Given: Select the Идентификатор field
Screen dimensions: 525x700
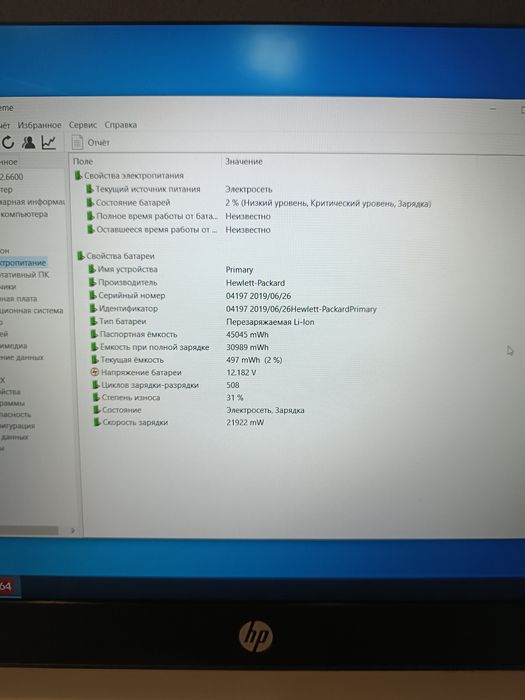Looking at the screenshot, I should (128, 308).
